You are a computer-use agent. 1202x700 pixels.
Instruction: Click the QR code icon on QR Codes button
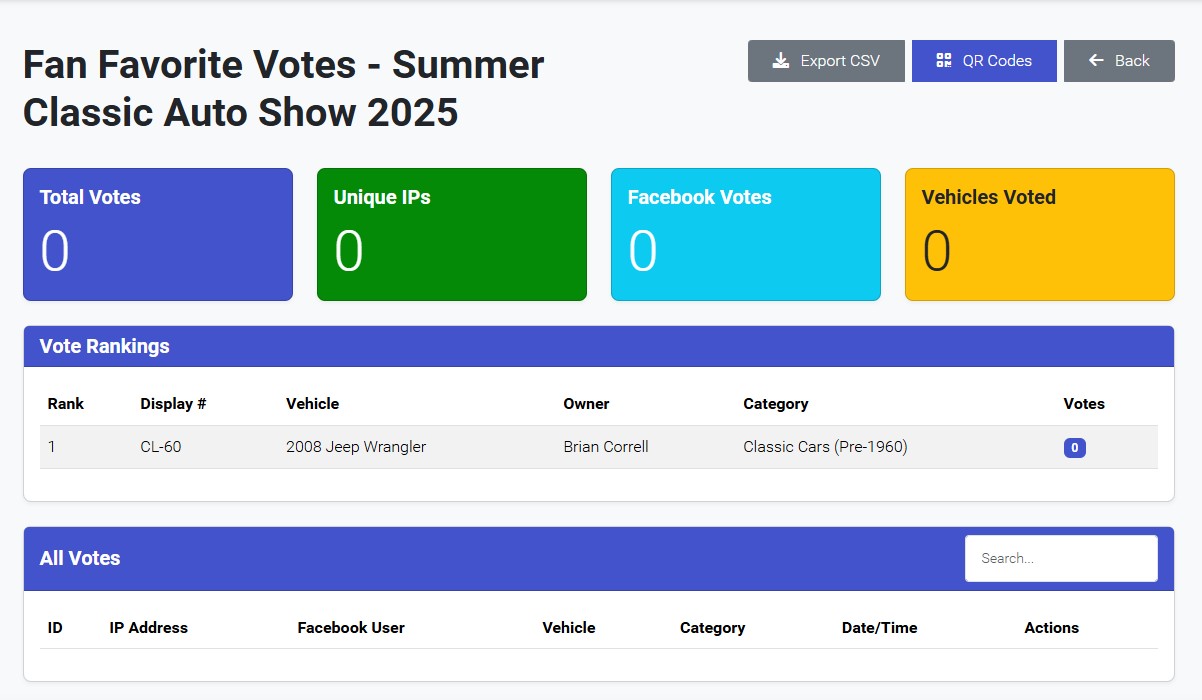(942, 60)
